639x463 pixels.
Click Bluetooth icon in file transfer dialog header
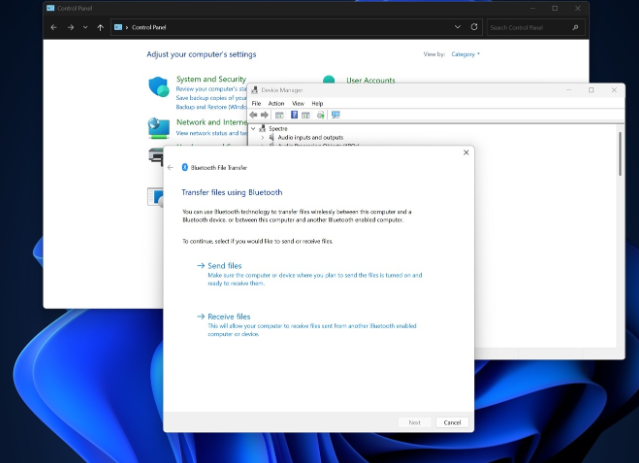click(x=185, y=167)
